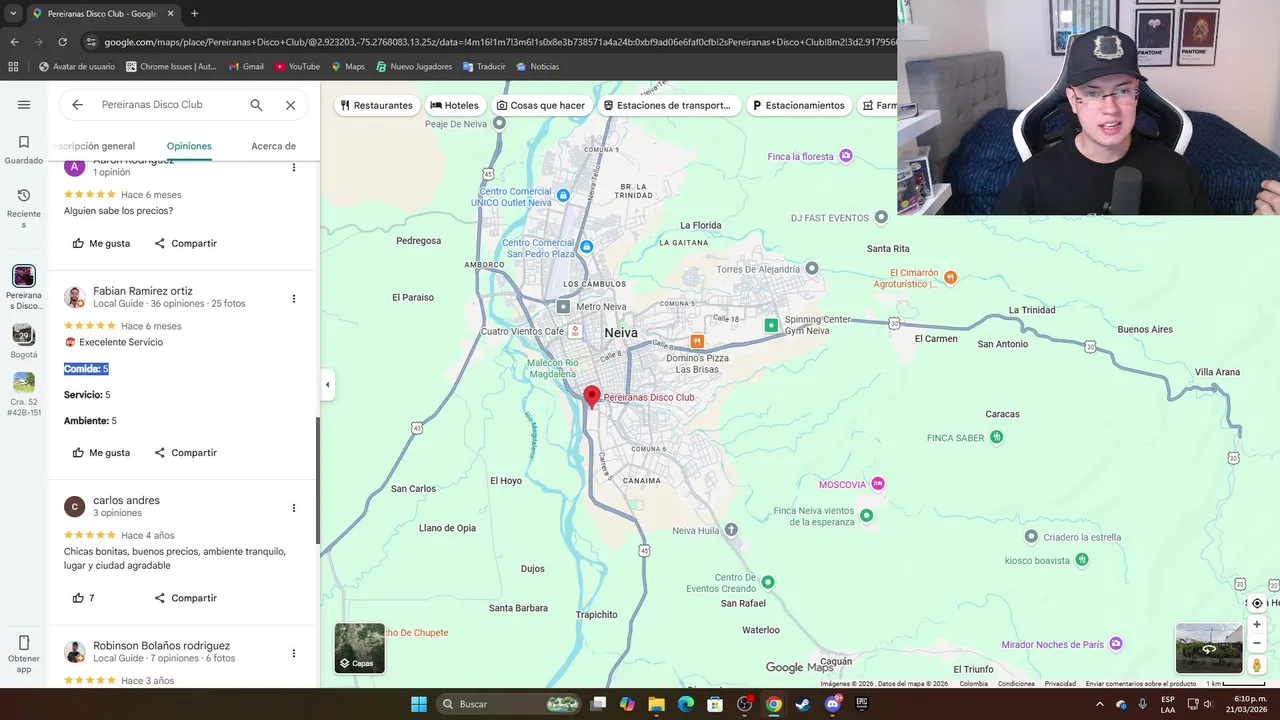Click the Spinning Center Gym Neiva marker
The image size is (1280, 720).
[771, 325]
